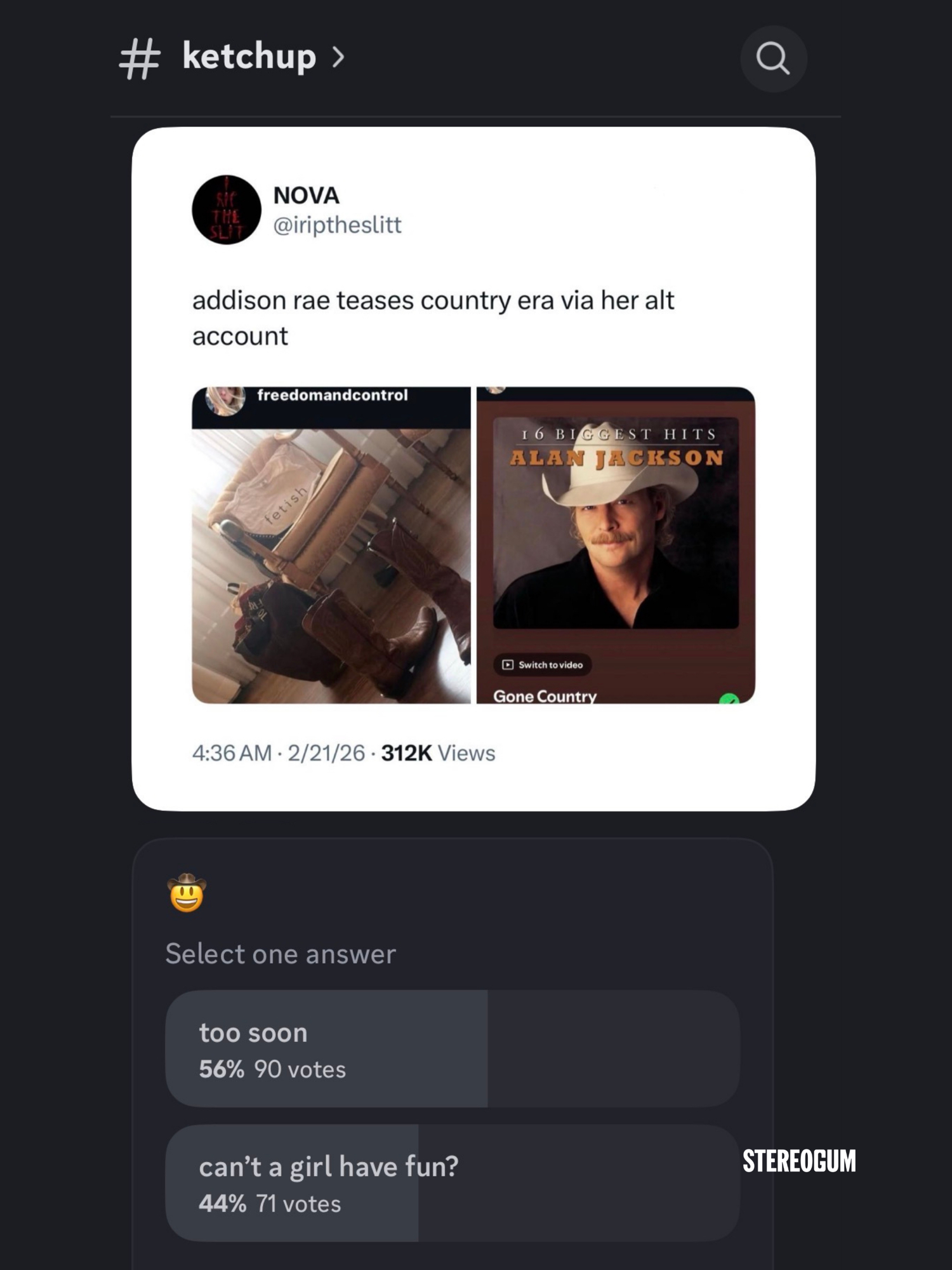Click the Gone Country song title
Image resolution: width=952 pixels, height=1270 pixels.
pyautogui.click(x=545, y=696)
